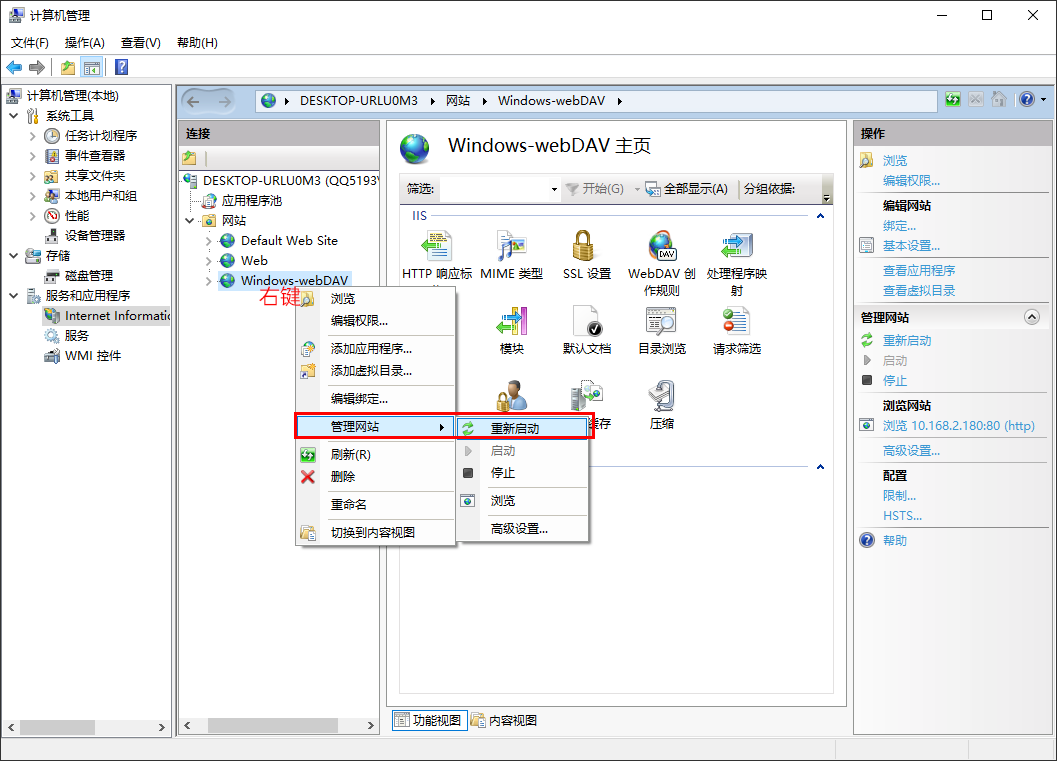This screenshot has width=1057, height=761.
Task: Open the 压缩 feature icon
Action: coord(662,396)
